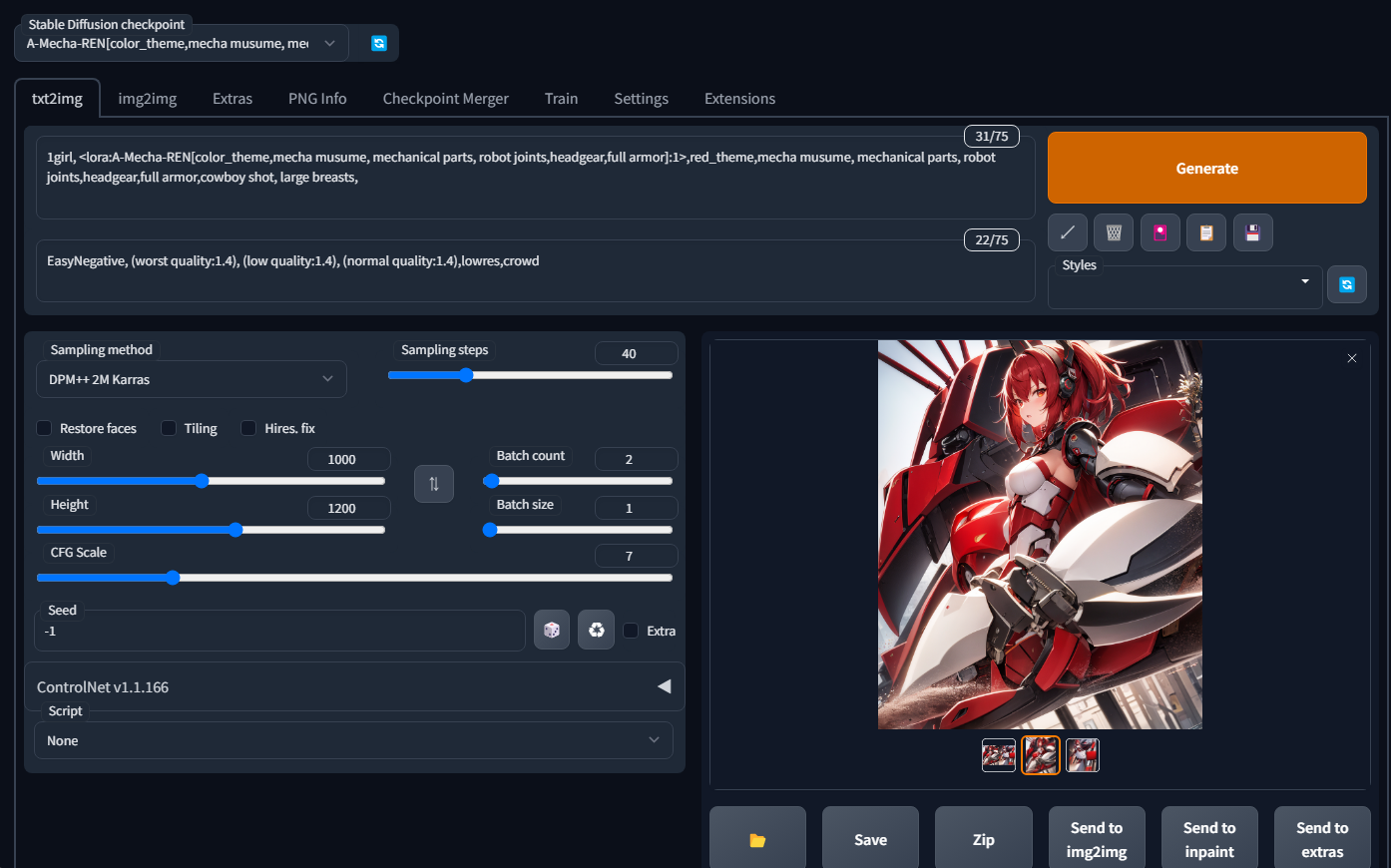Save current prompt as style
Image resolution: width=1391 pixels, height=868 pixels.
[1252, 232]
